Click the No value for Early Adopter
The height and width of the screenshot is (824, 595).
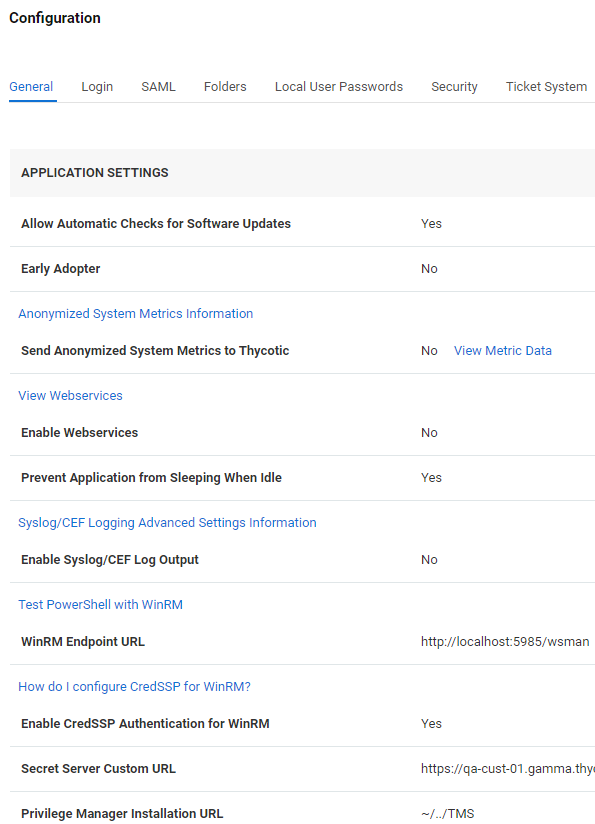coord(429,269)
